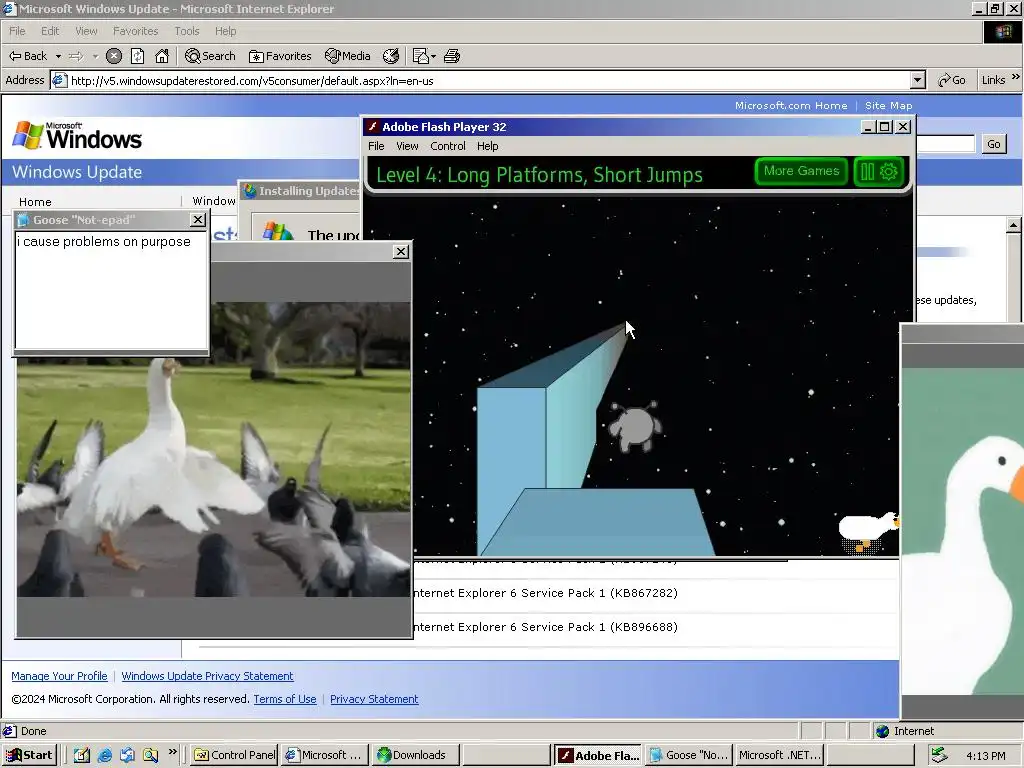
Task: Open the Site Map link
Action: pos(888,105)
